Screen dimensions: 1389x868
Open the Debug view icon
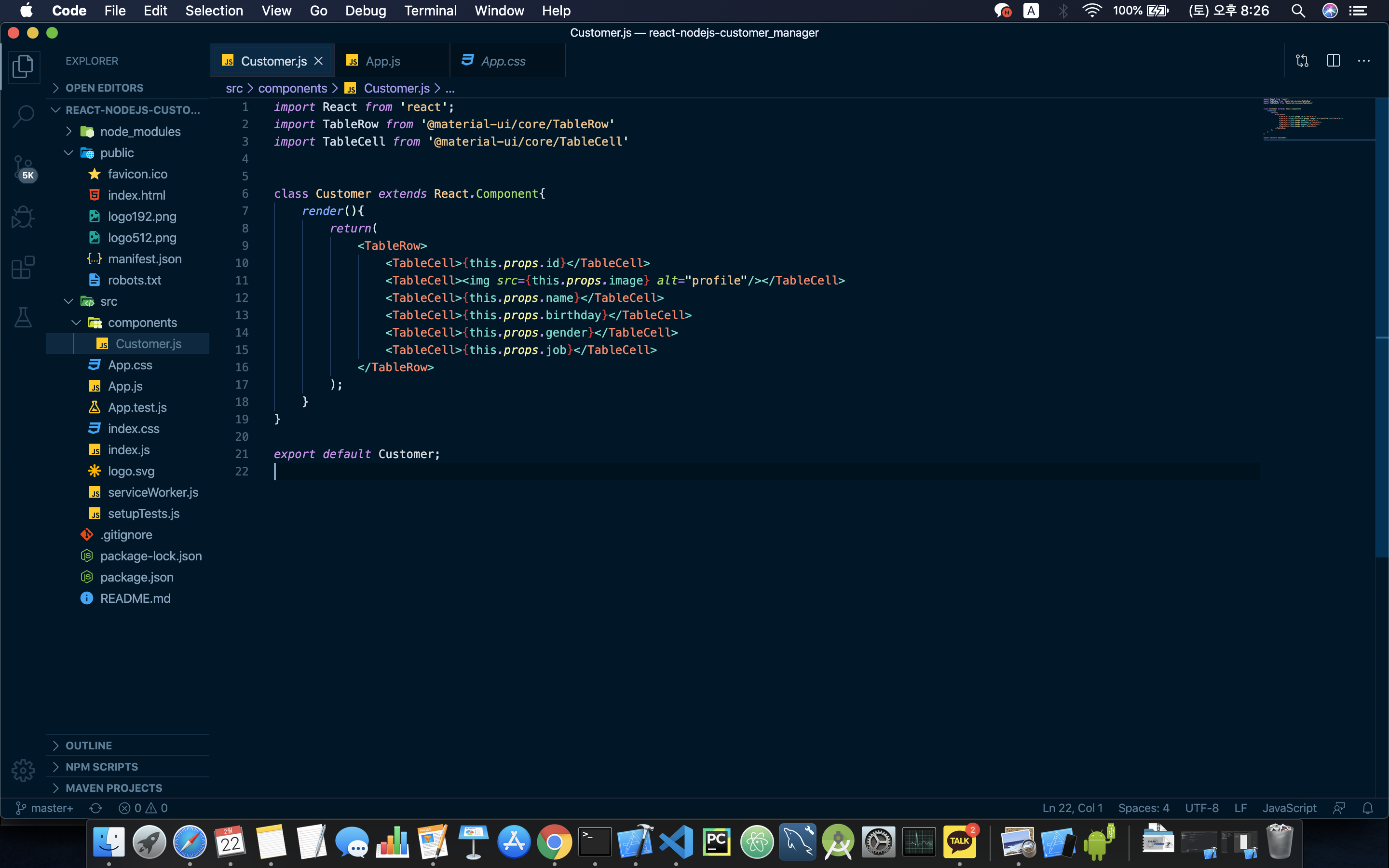coord(23,217)
